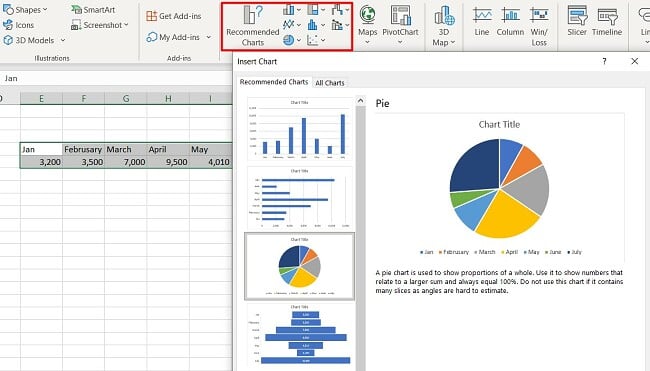
Task: Insert a SmartArt graphic
Action: 93,10
